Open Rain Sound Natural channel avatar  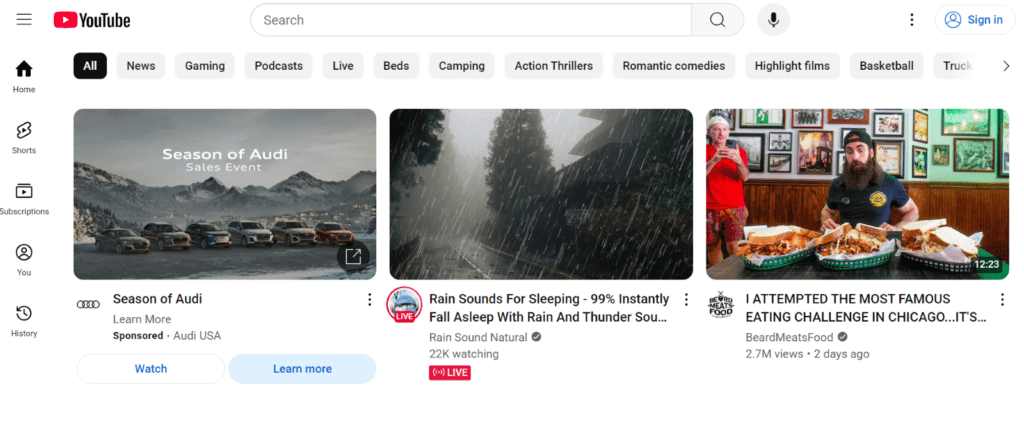(x=404, y=304)
